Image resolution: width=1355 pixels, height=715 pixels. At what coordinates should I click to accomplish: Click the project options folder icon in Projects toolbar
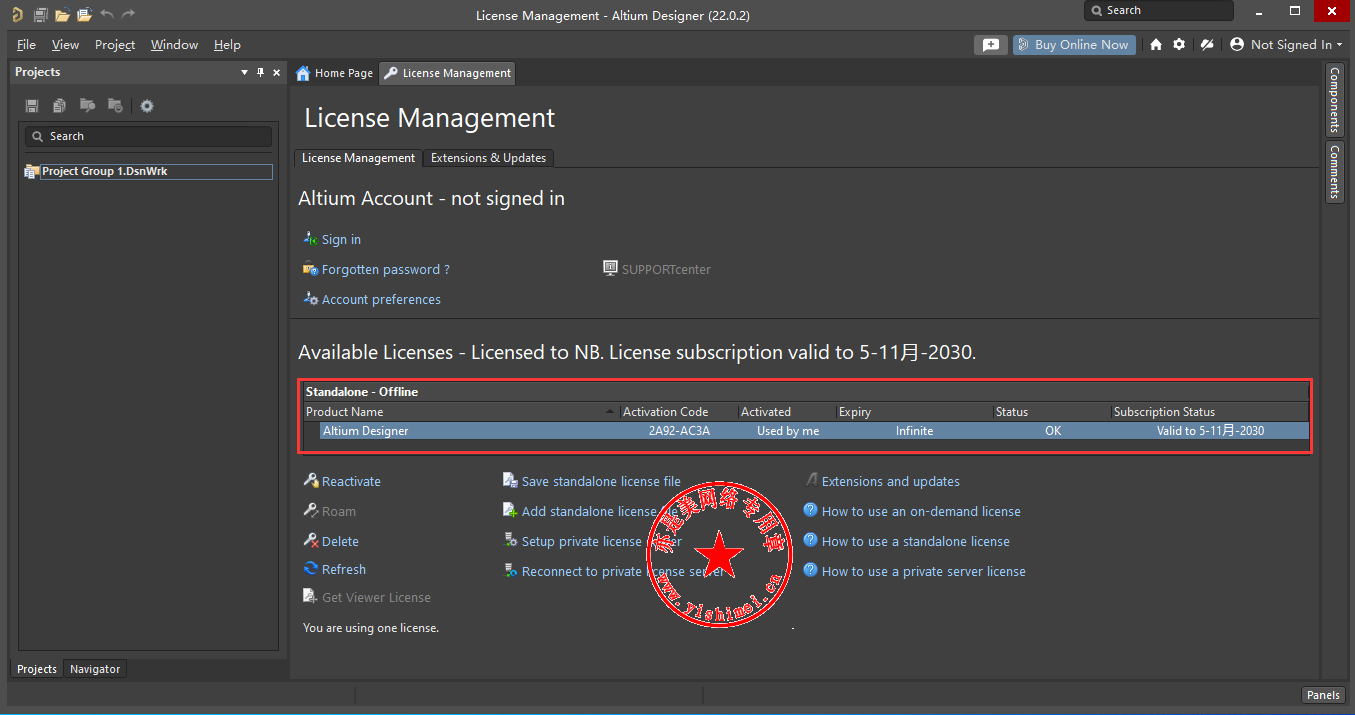115,106
